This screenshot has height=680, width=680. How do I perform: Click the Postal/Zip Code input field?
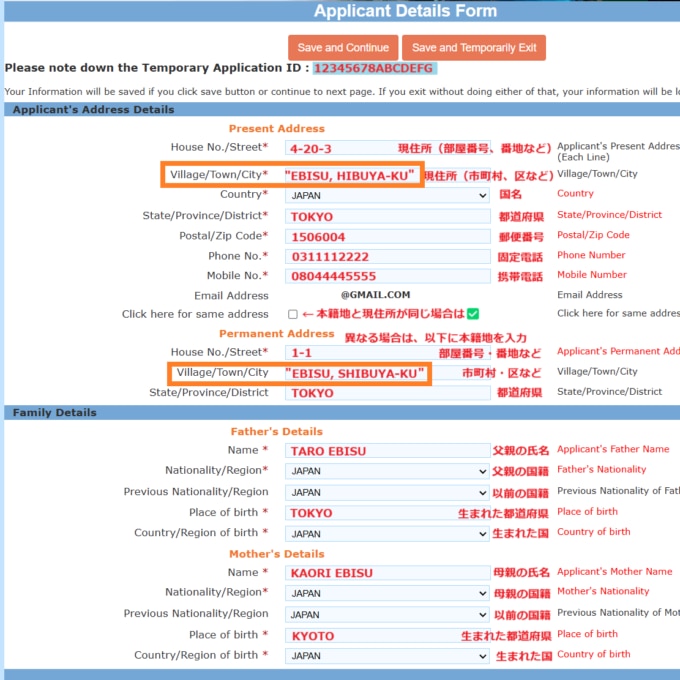pyautogui.click(x=387, y=237)
